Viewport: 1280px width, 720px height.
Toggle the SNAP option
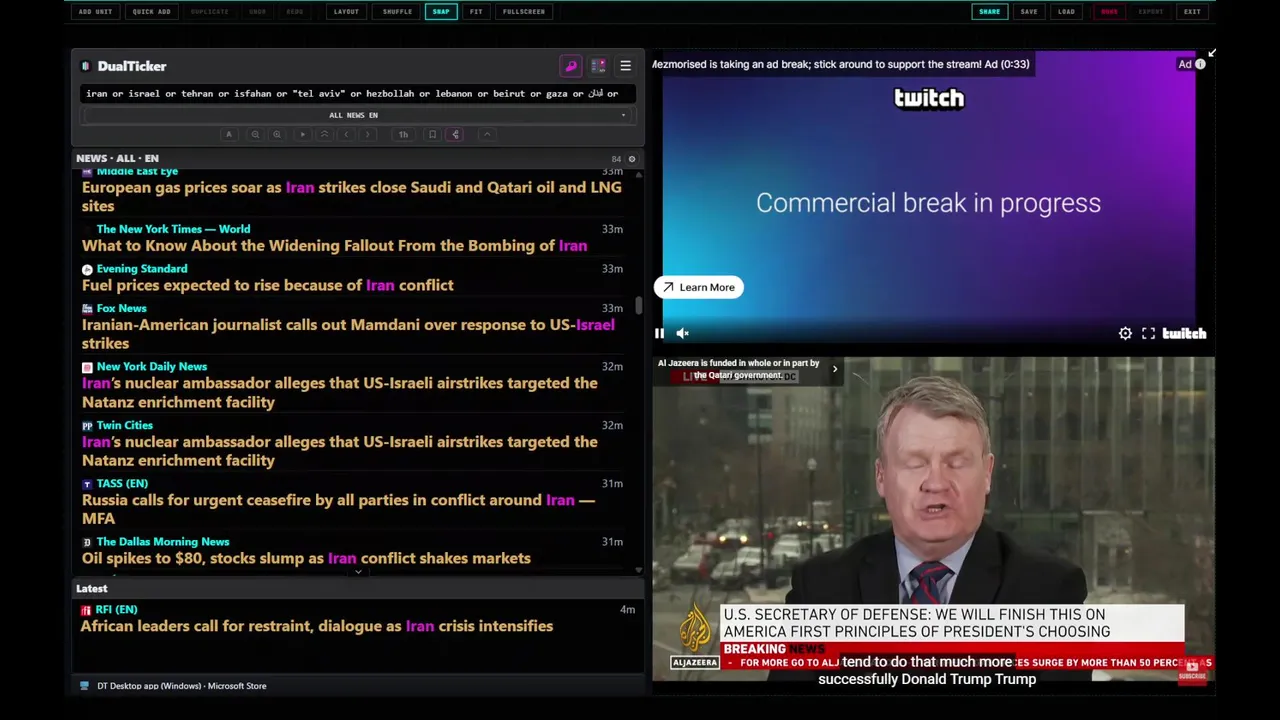pos(441,12)
